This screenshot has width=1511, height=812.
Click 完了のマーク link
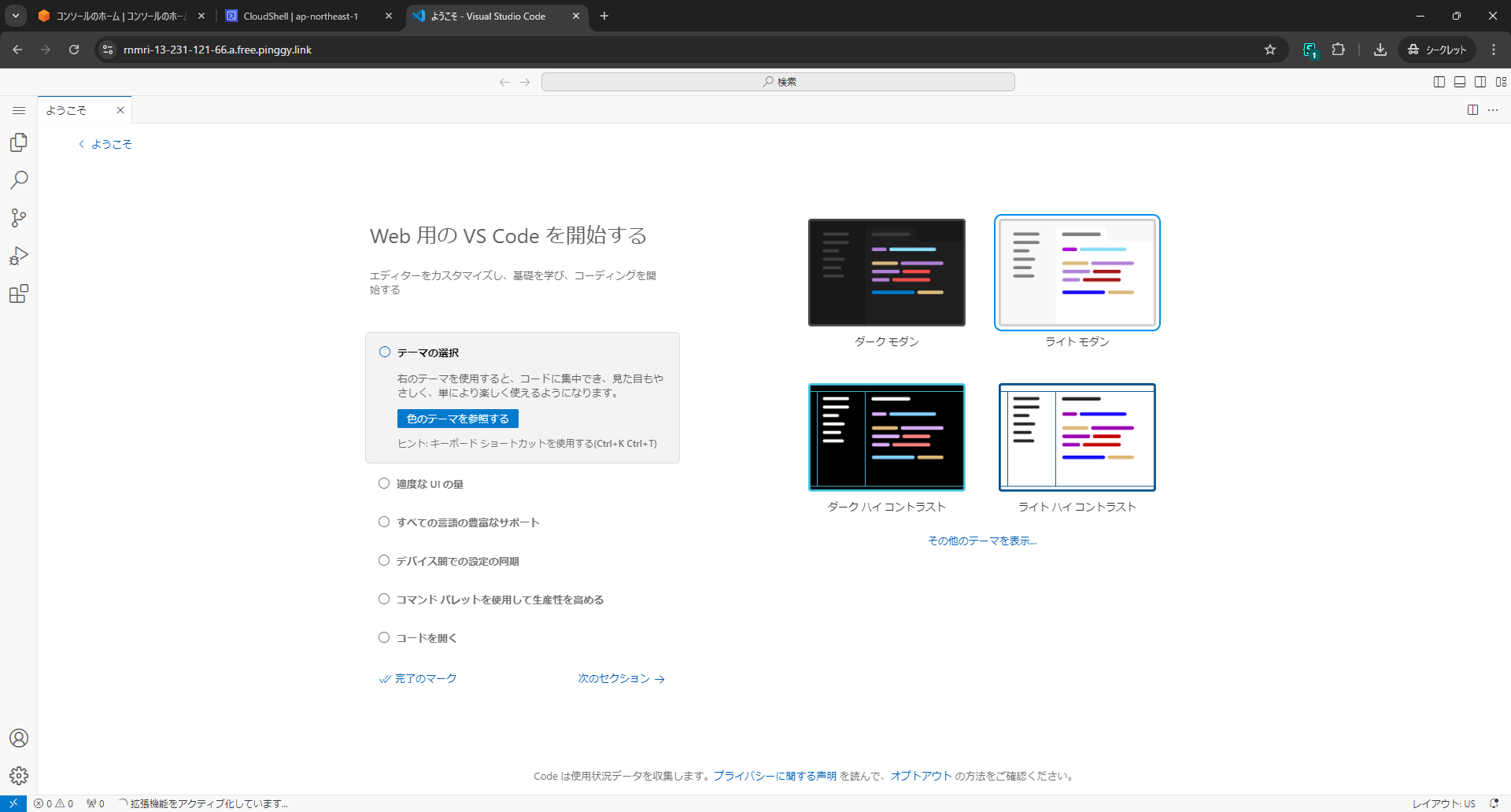click(x=418, y=678)
